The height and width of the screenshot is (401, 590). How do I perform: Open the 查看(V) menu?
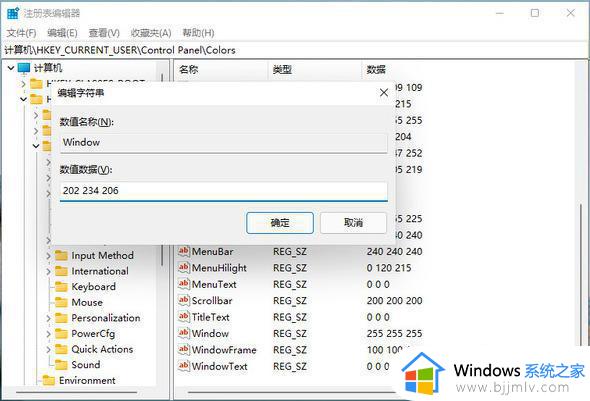(x=104, y=33)
